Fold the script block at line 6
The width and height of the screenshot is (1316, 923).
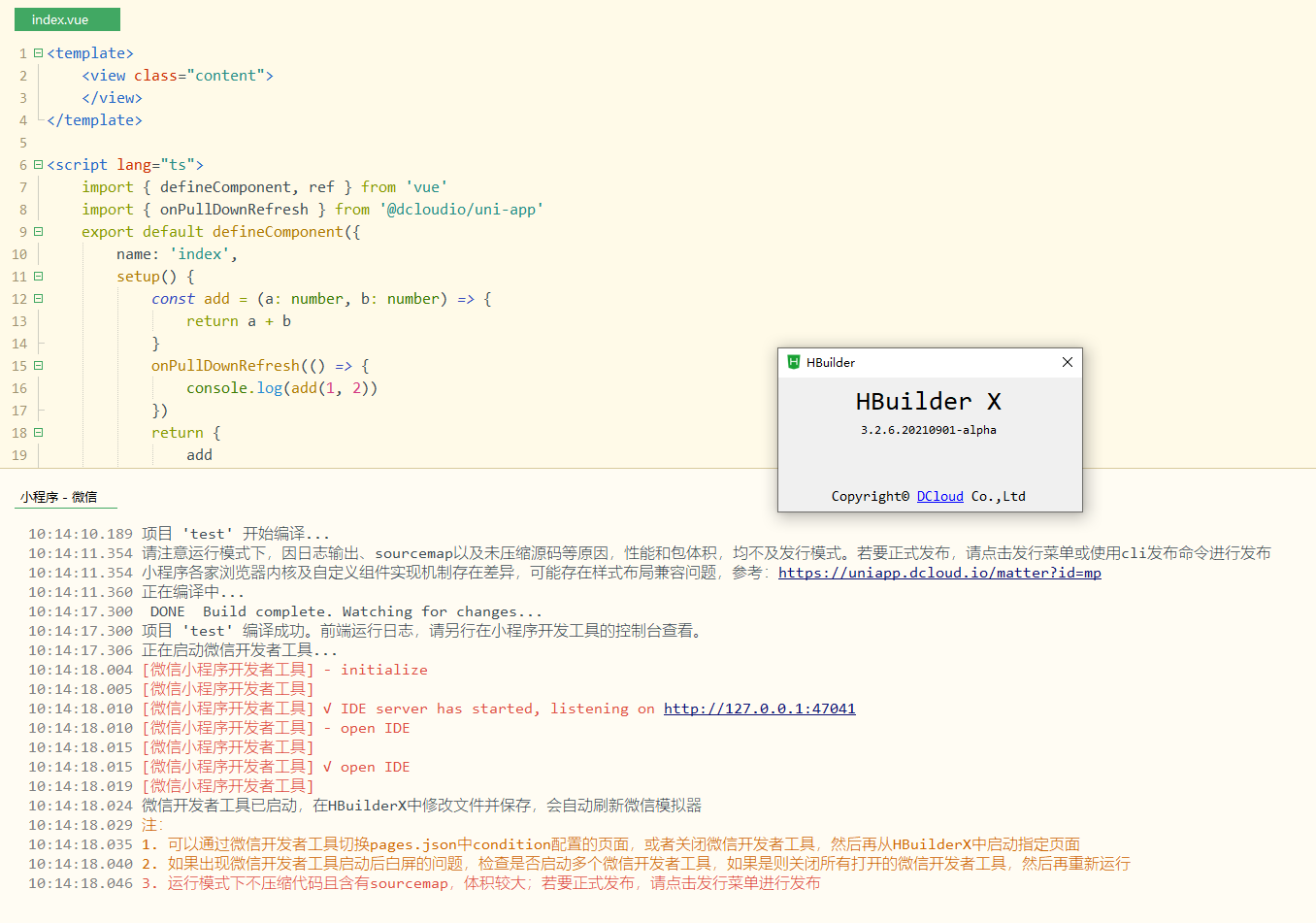[x=39, y=165]
